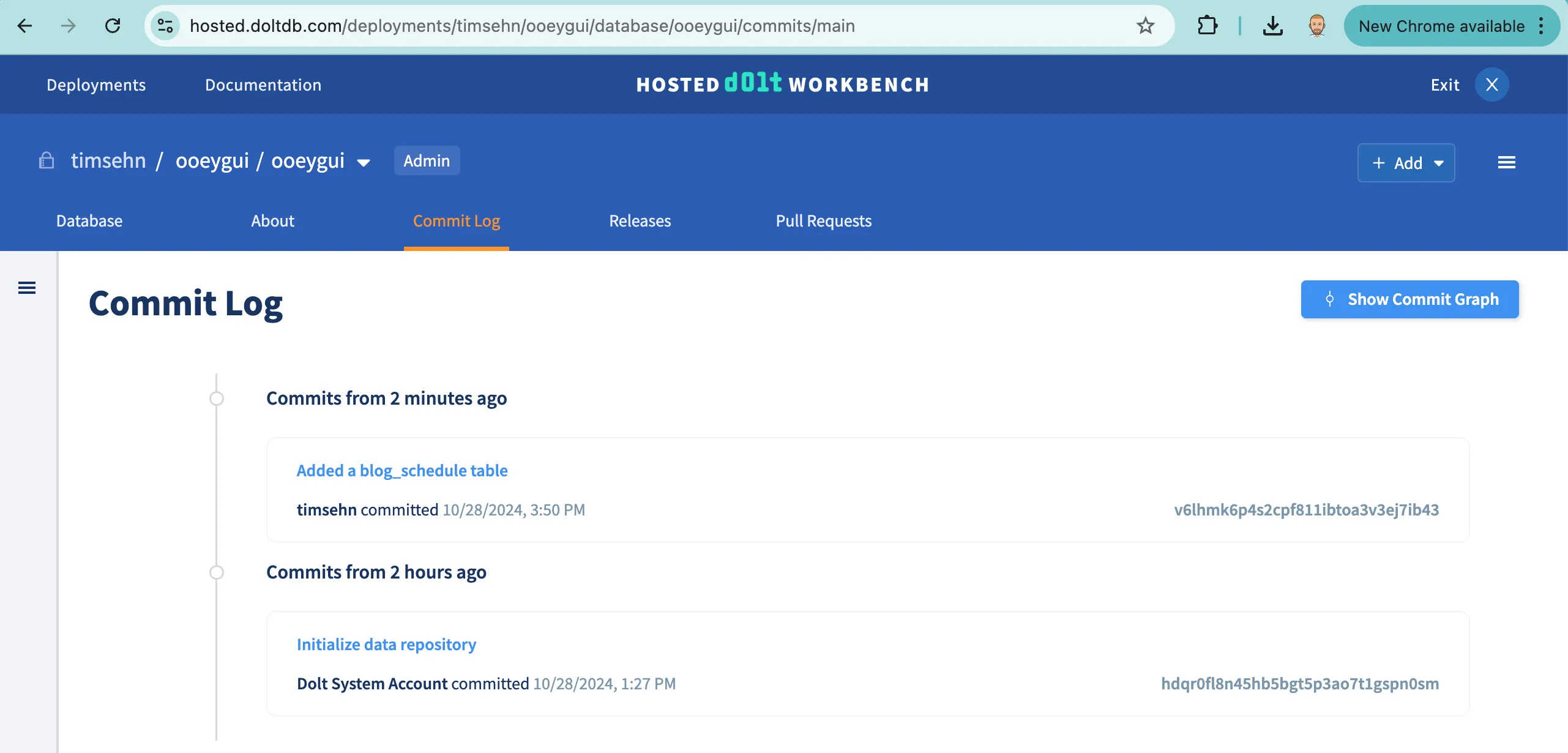1568x753 pixels.
Task: Click the commit hash v6lhmk6p4s2cpf811ibtoa3v3ej7ib43
Action: point(1306,510)
